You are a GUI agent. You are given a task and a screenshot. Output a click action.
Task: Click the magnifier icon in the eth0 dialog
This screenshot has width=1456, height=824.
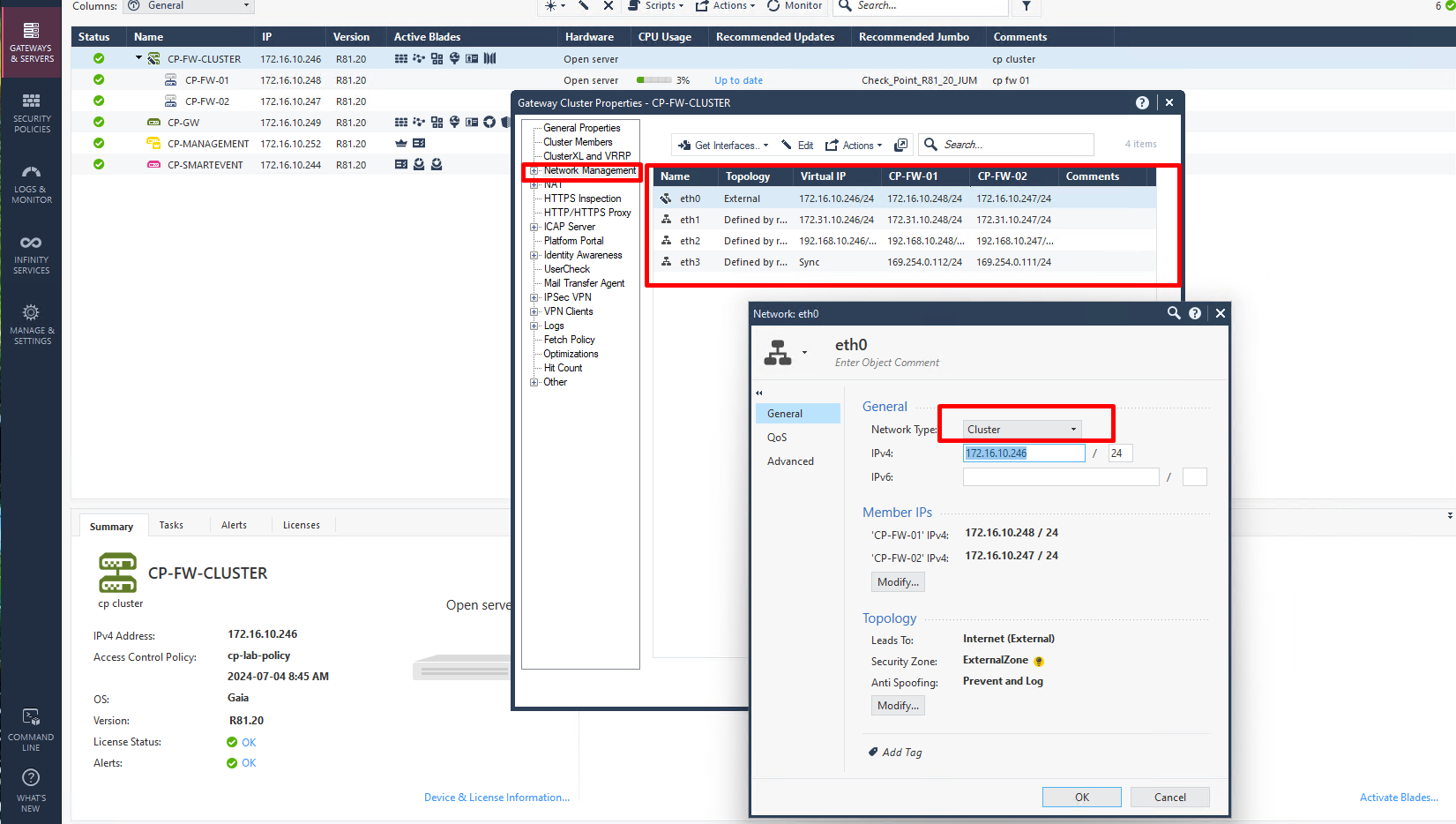(1174, 312)
